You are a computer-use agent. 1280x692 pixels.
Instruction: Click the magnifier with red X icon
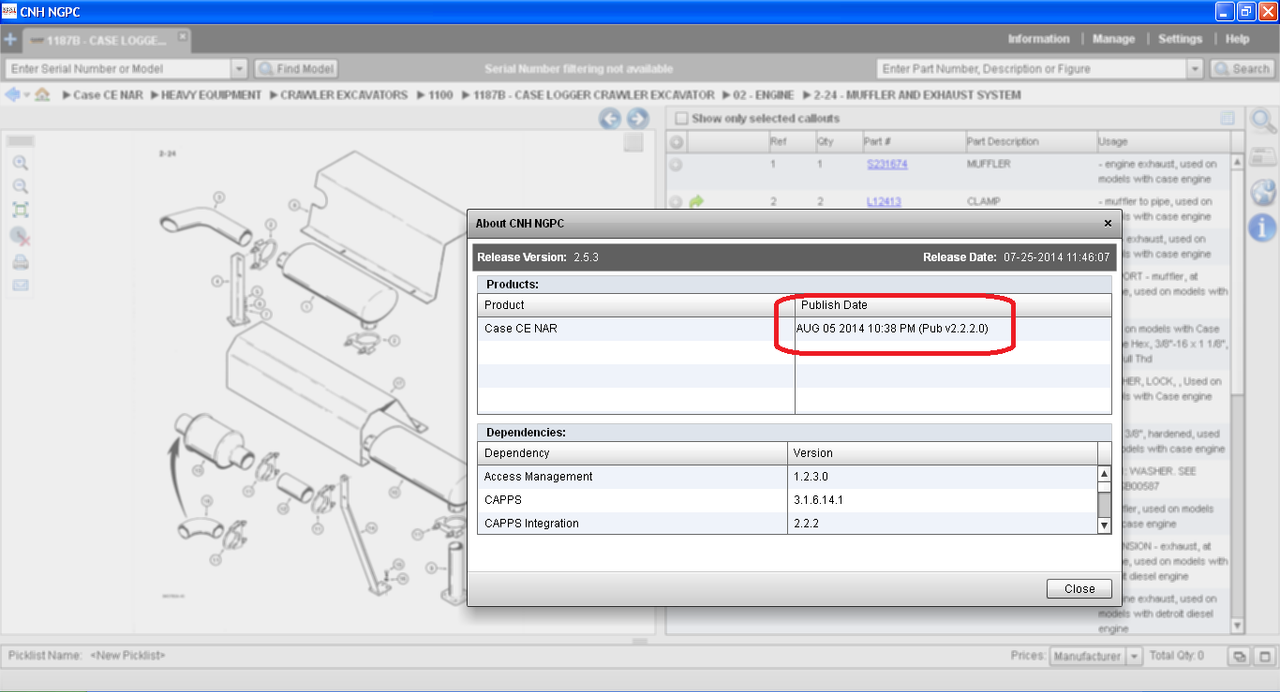pos(20,237)
